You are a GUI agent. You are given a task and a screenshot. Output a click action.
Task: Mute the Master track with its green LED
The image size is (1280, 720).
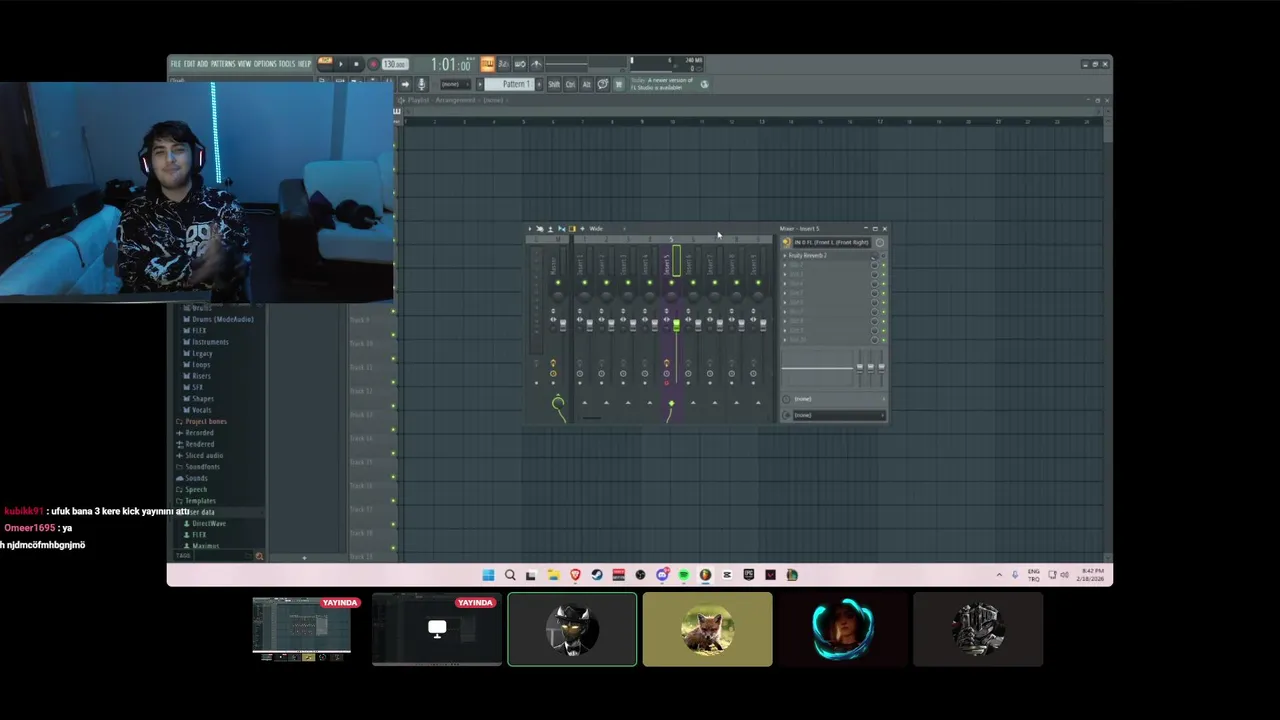(558, 282)
